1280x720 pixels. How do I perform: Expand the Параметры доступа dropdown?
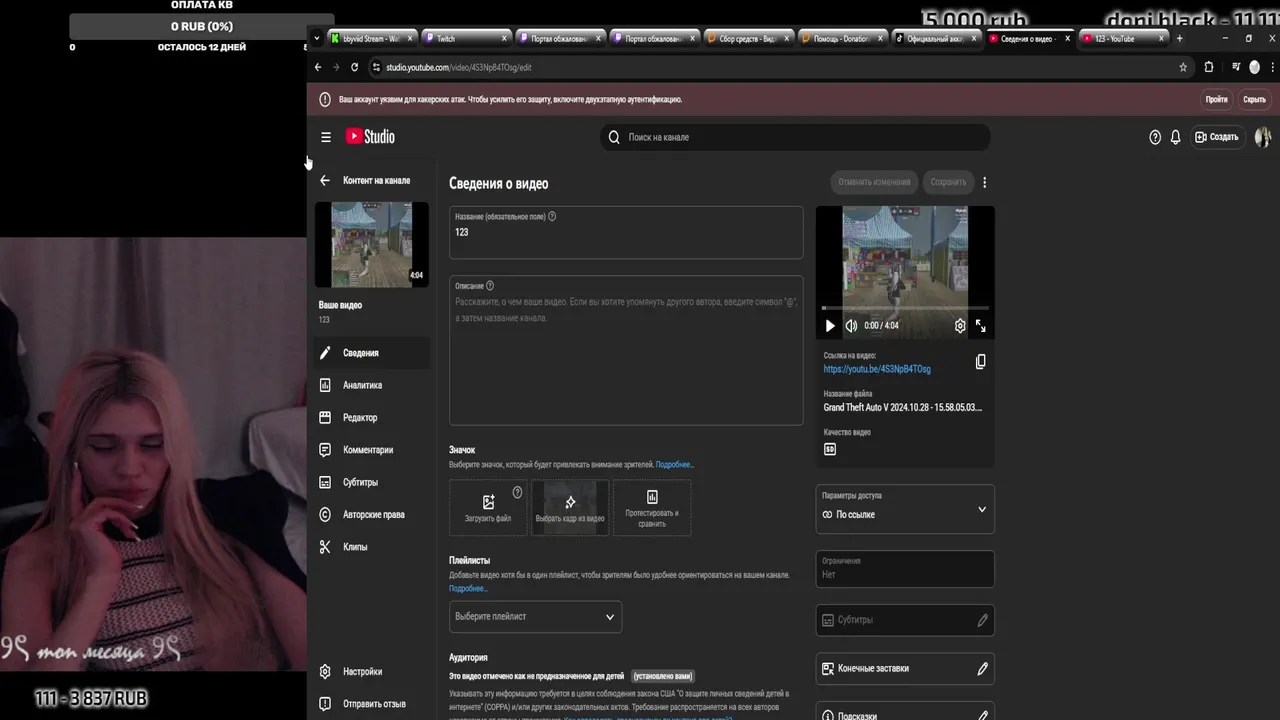click(x=905, y=509)
